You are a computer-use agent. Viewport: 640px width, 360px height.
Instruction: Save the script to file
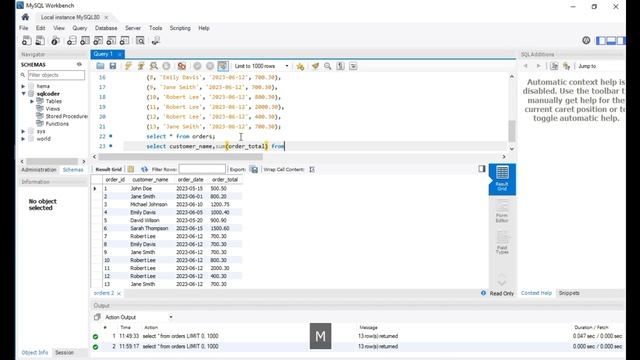(x=113, y=66)
